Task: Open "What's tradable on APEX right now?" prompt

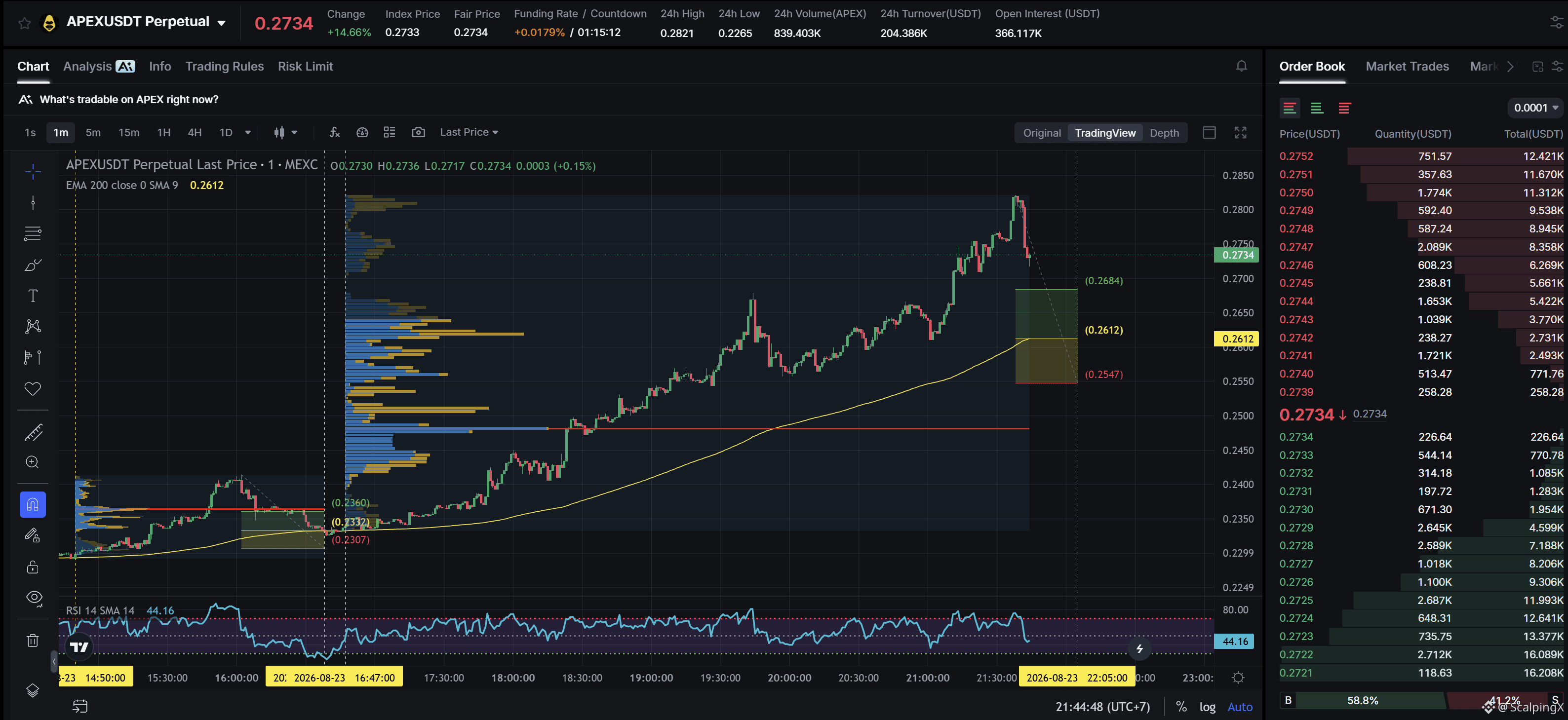Action: [118, 99]
